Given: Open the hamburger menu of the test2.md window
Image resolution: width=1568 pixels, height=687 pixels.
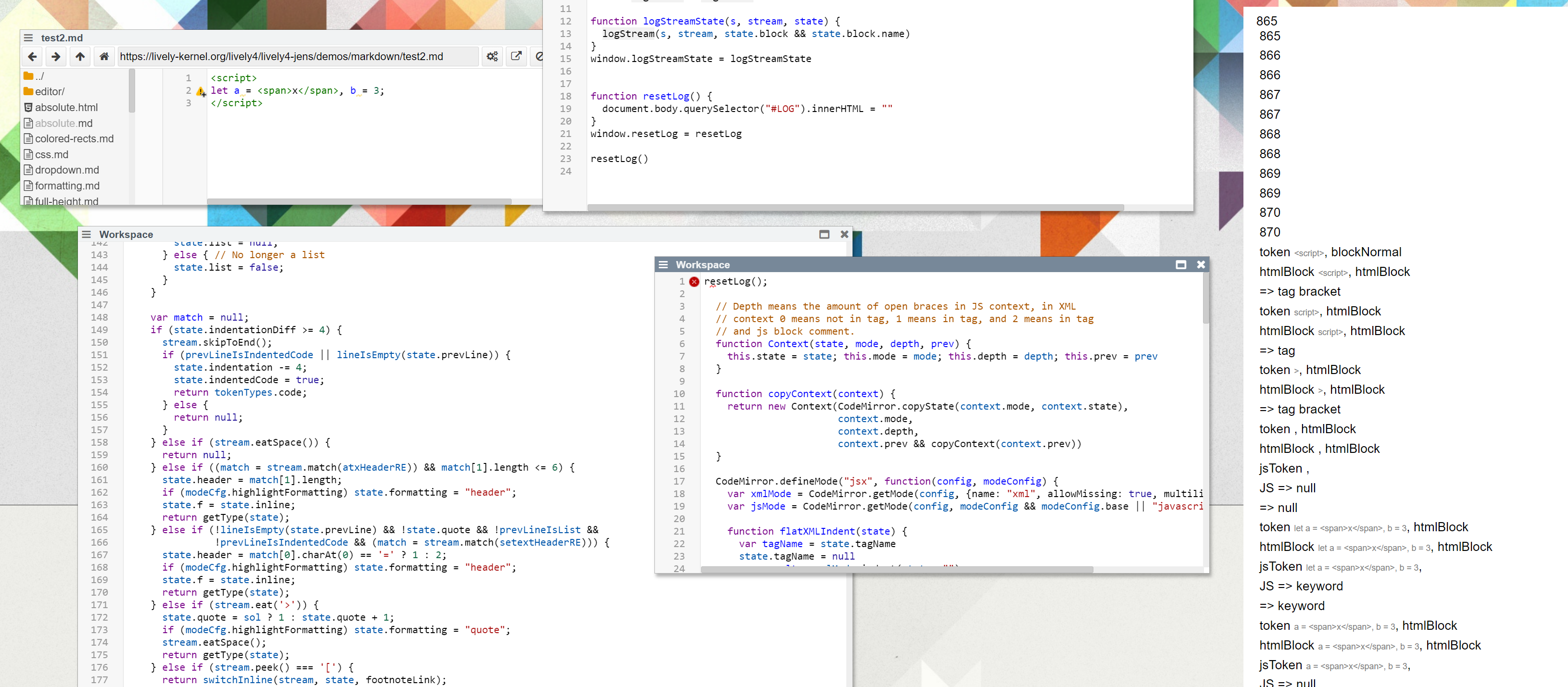Looking at the screenshot, I should [x=28, y=37].
